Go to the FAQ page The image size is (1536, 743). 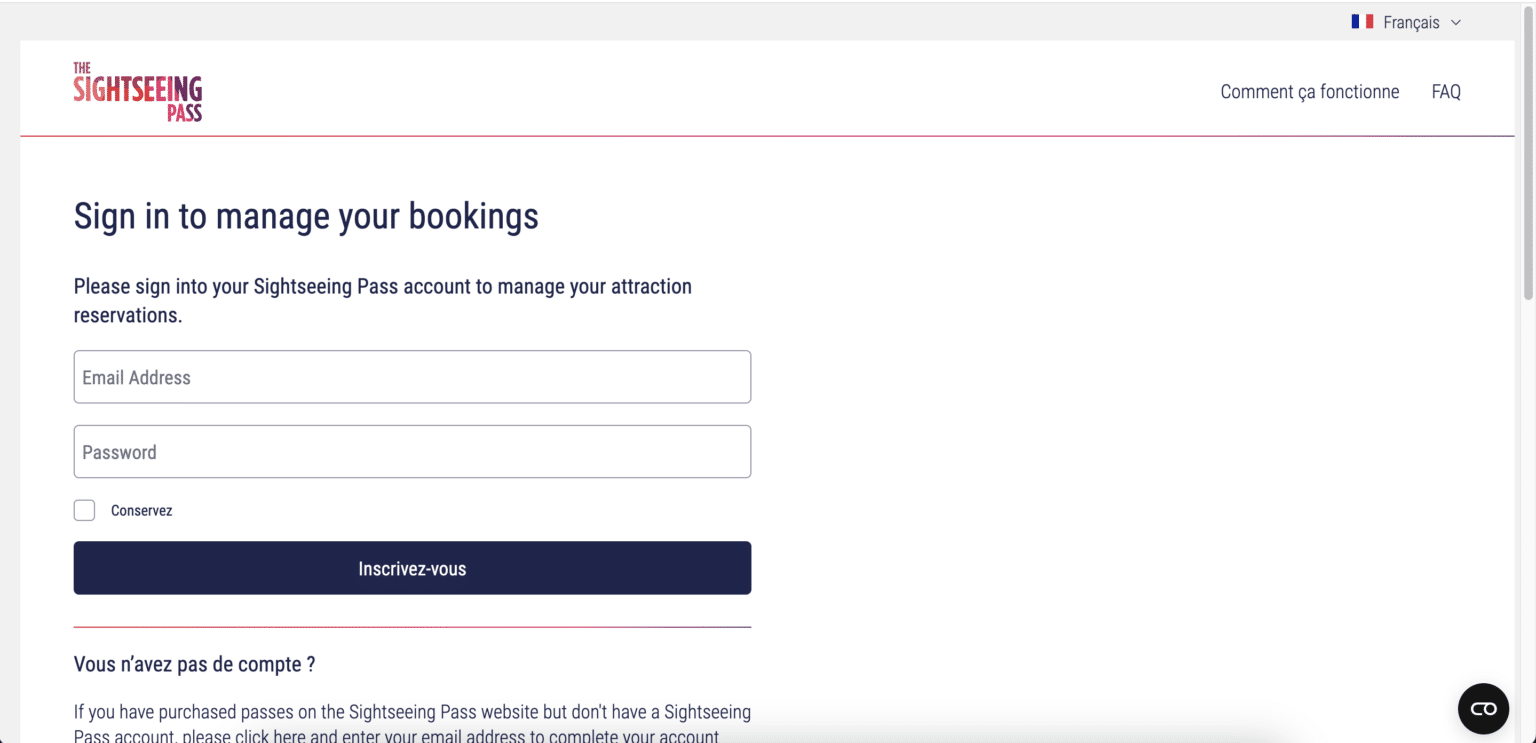coord(1446,92)
